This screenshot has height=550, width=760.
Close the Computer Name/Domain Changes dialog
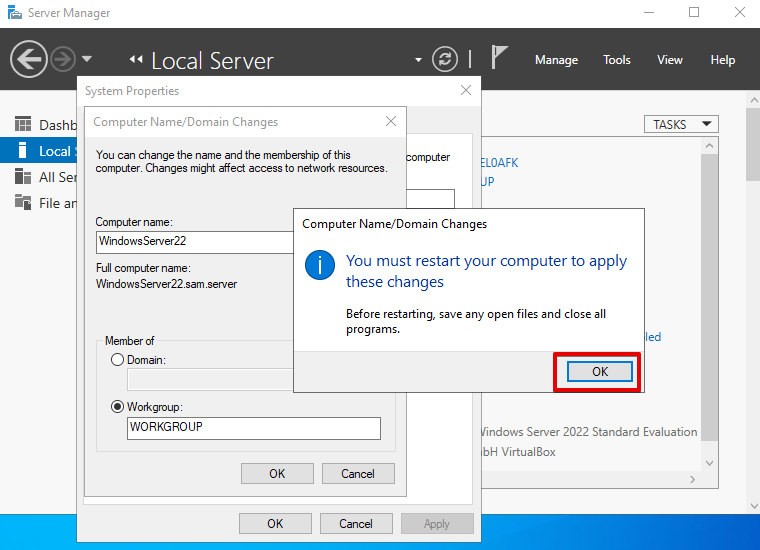pyautogui.click(x=391, y=122)
